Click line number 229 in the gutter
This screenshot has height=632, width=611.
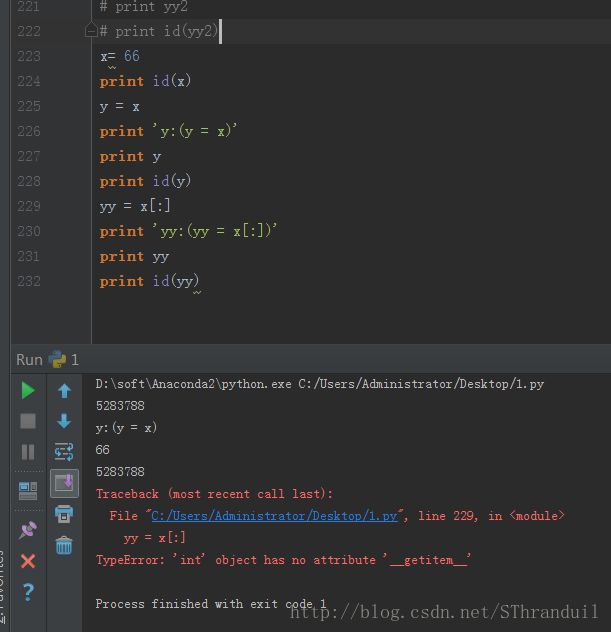click(x=29, y=206)
